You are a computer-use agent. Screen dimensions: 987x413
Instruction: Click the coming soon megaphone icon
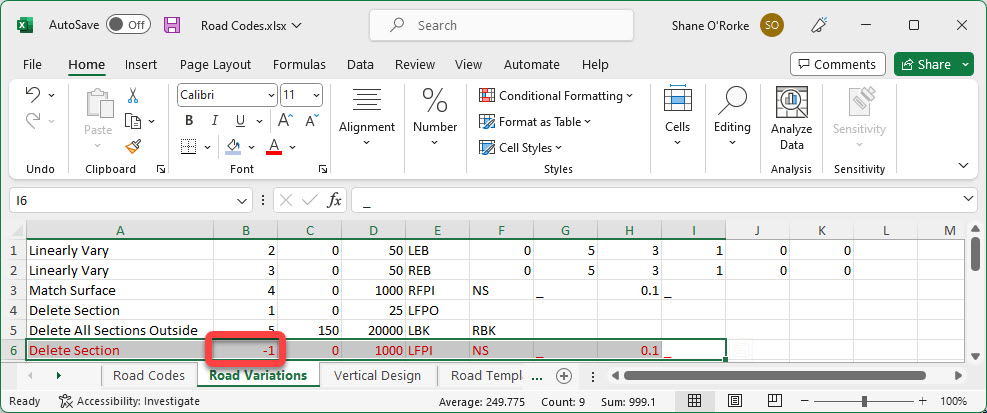pyautogui.click(x=818, y=25)
